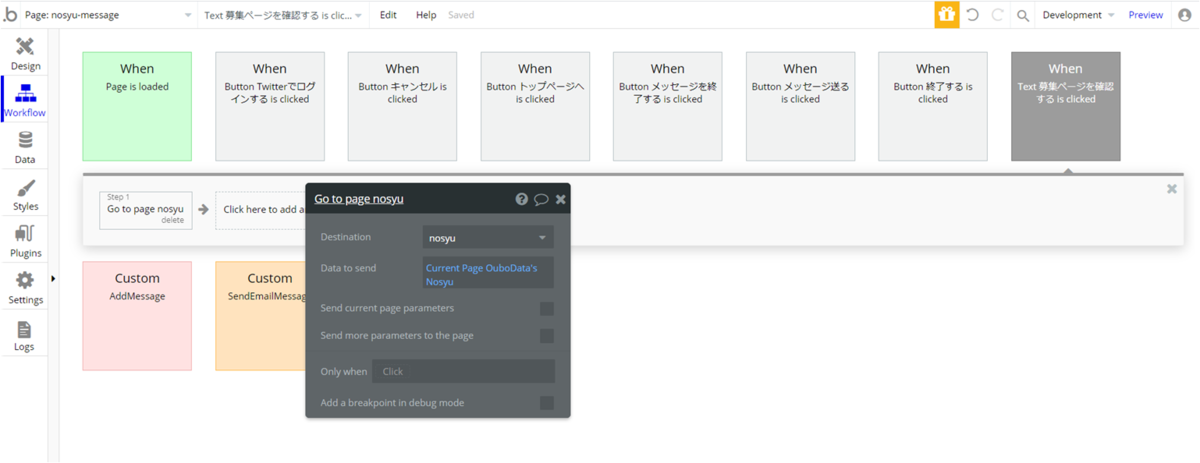1200x463 pixels.
Task: Toggle Add a breakpoint in debug mode
Action: pyautogui.click(x=547, y=403)
